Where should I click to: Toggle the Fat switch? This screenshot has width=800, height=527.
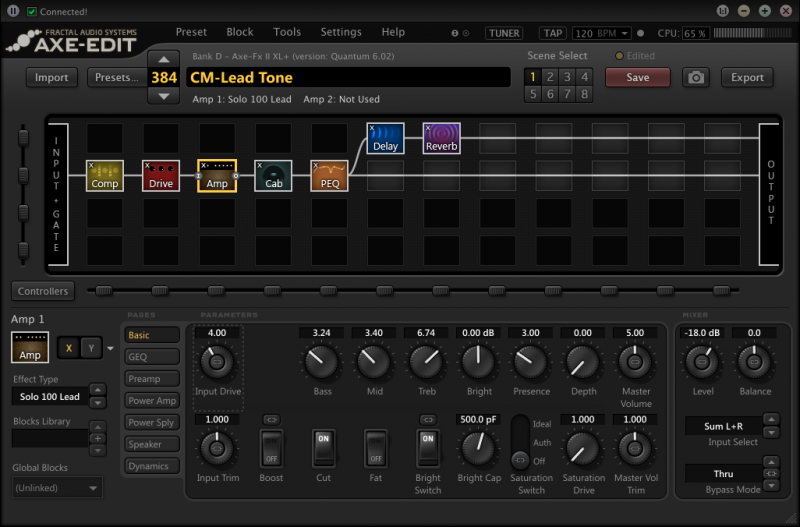(x=375, y=448)
